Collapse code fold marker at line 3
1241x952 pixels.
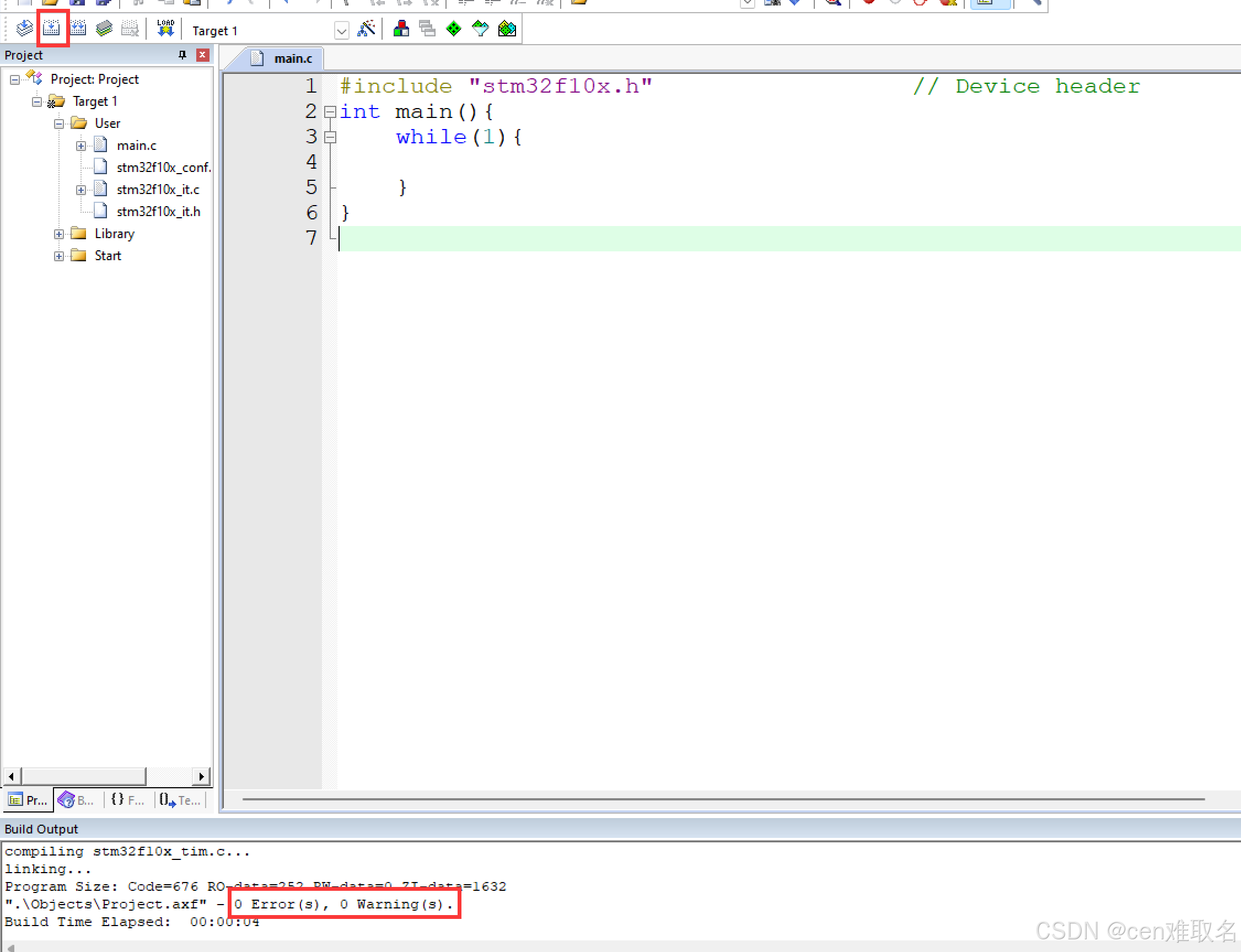pyautogui.click(x=330, y=137)
